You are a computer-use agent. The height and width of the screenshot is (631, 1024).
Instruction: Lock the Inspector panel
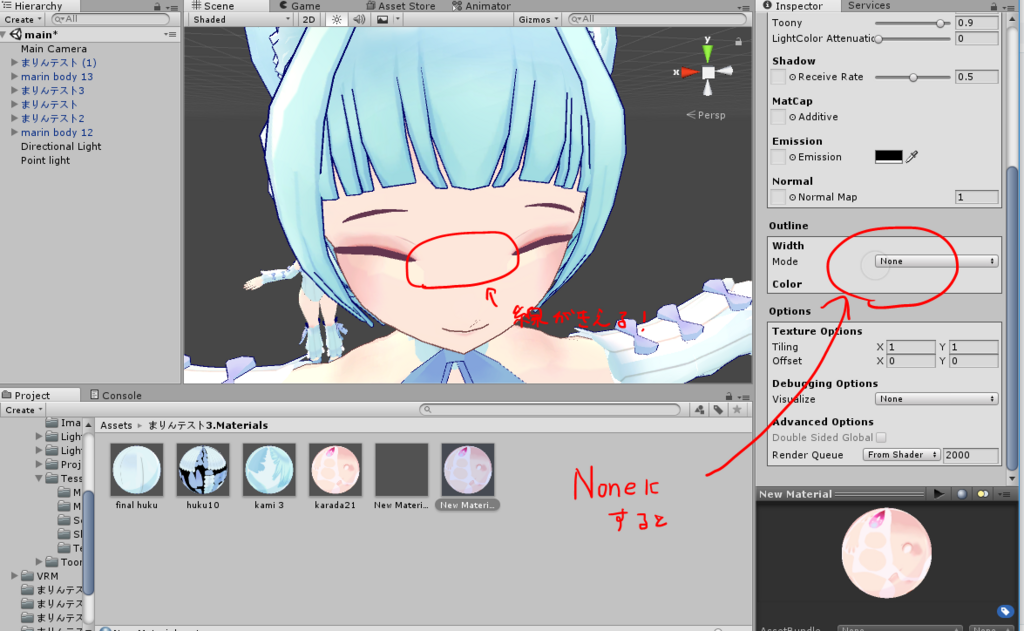[993, 7]
